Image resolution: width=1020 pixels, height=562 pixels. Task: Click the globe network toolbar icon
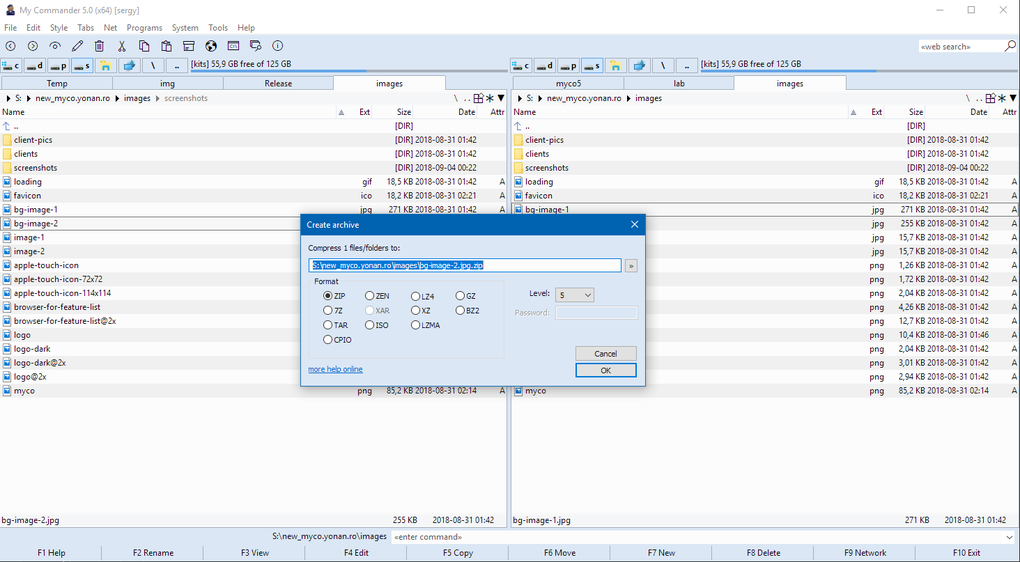211,46
